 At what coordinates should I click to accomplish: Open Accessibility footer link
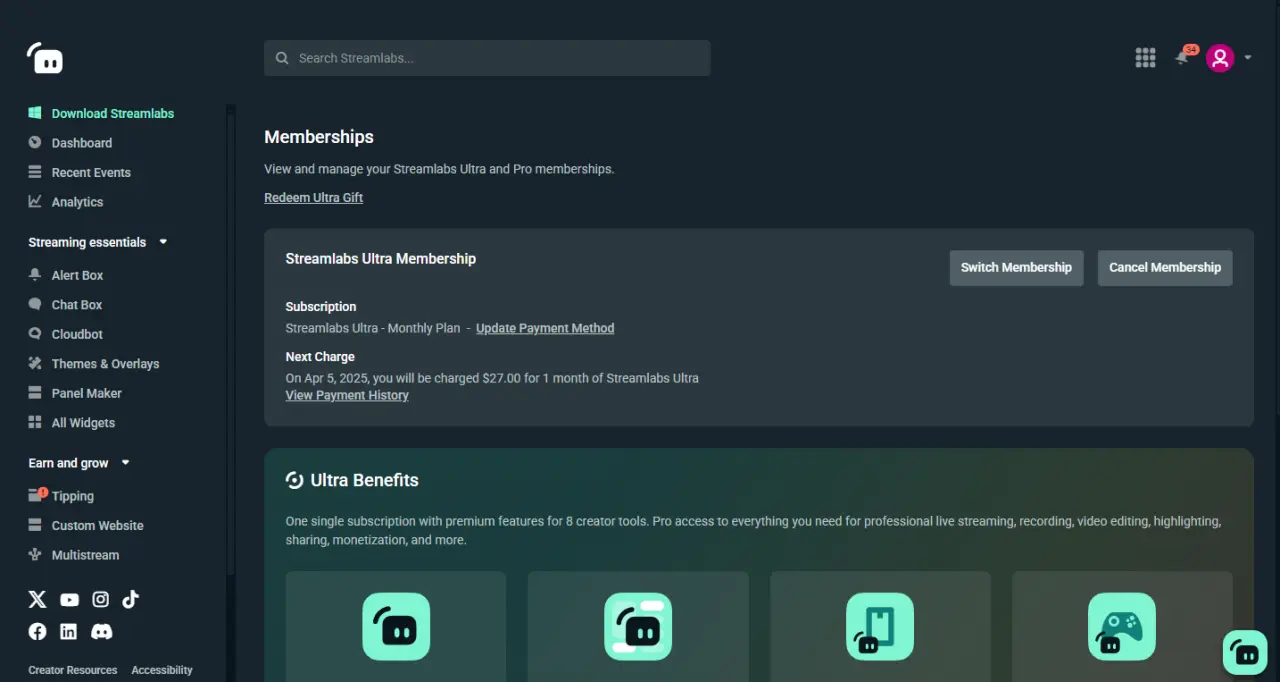click(162, 670)
